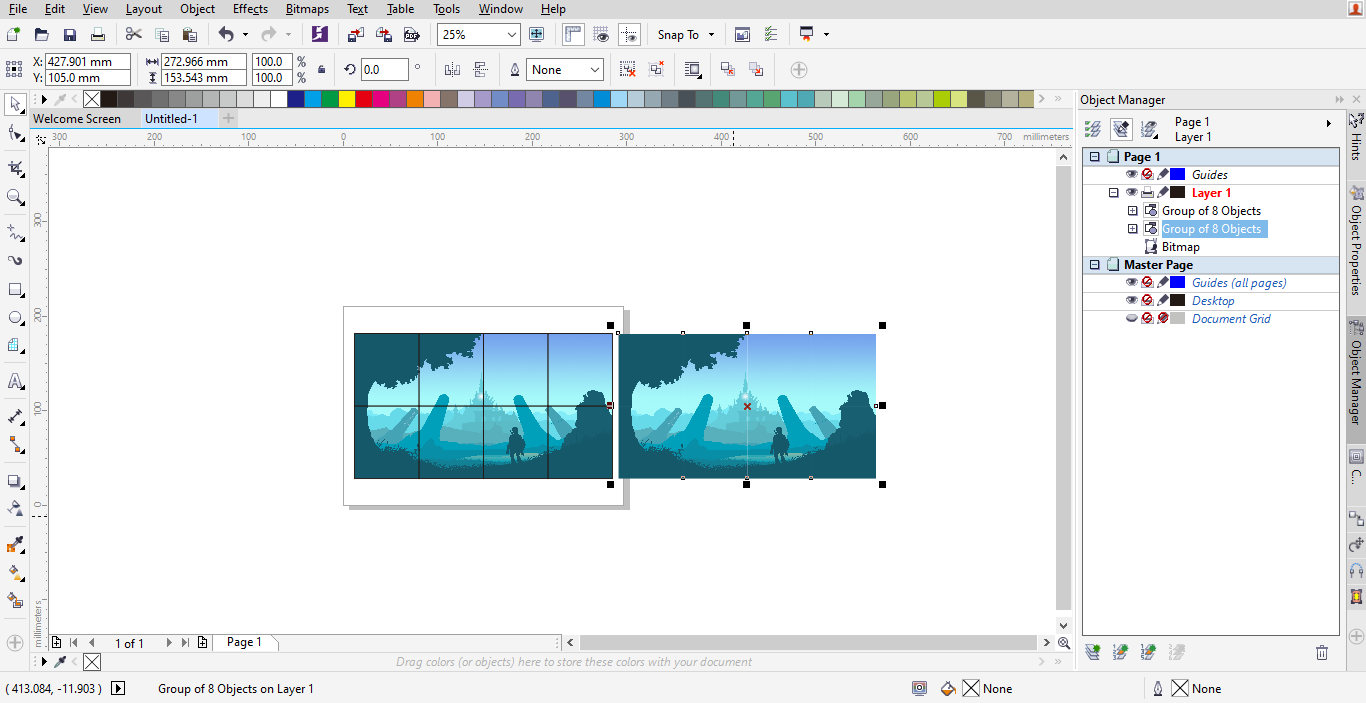Open the zoom level 25% dropdown
The image size is (1366, 703).
[x=512, y=34]
